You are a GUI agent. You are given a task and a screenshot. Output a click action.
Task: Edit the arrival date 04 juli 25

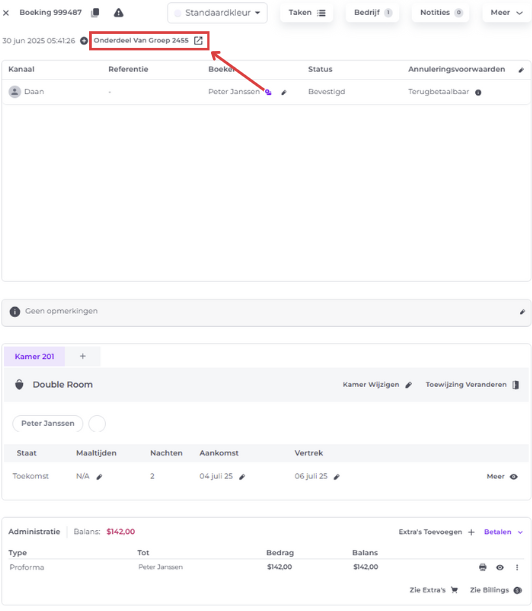[242, 477]
